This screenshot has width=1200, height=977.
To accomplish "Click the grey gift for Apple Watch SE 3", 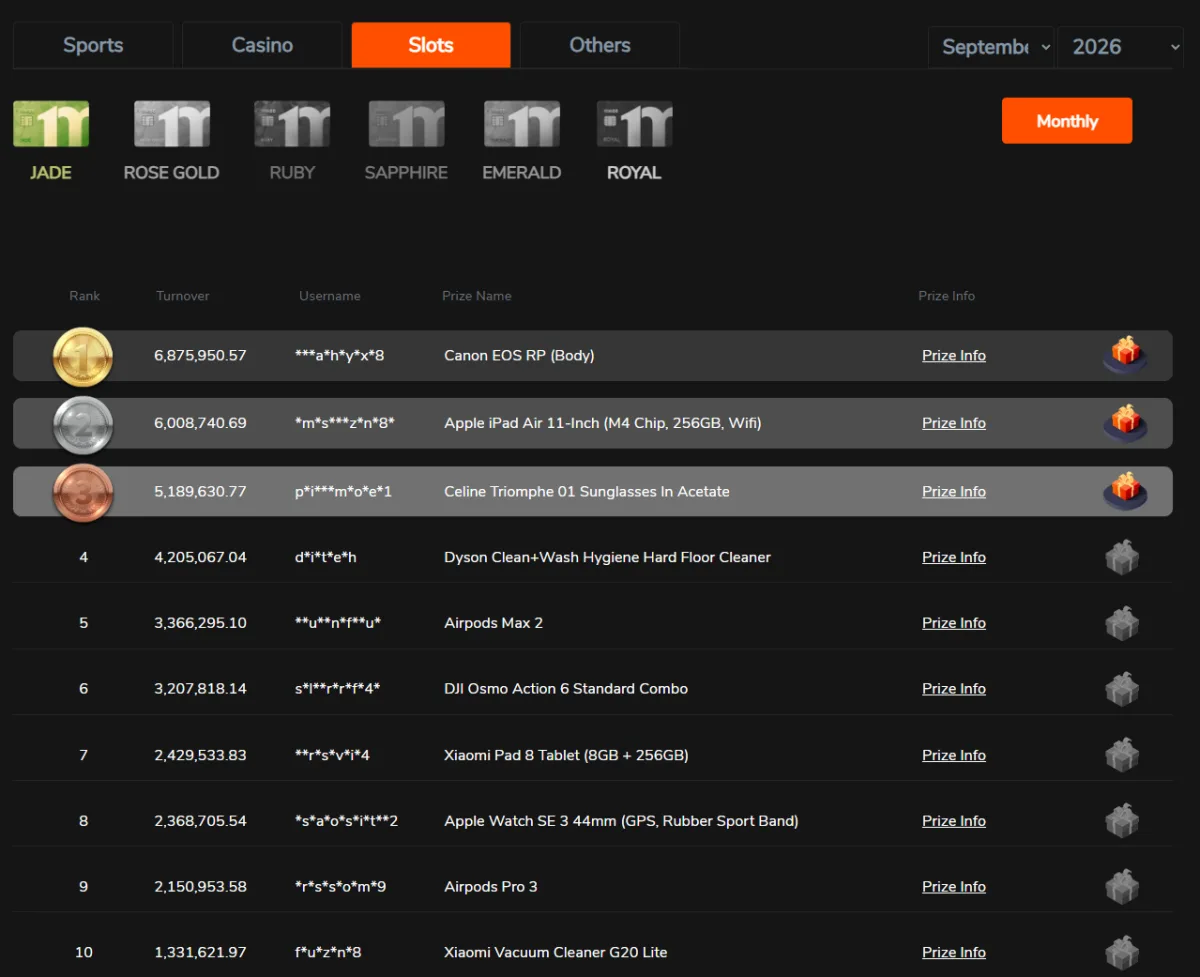I will (1123, 821).
